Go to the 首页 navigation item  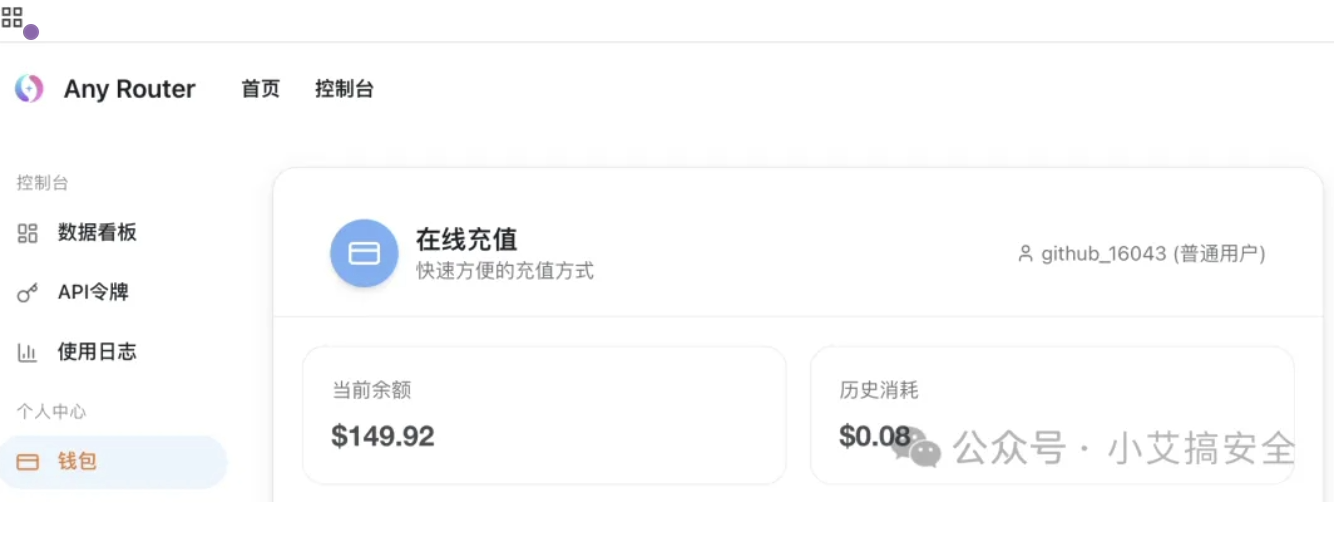click(260, 89)
